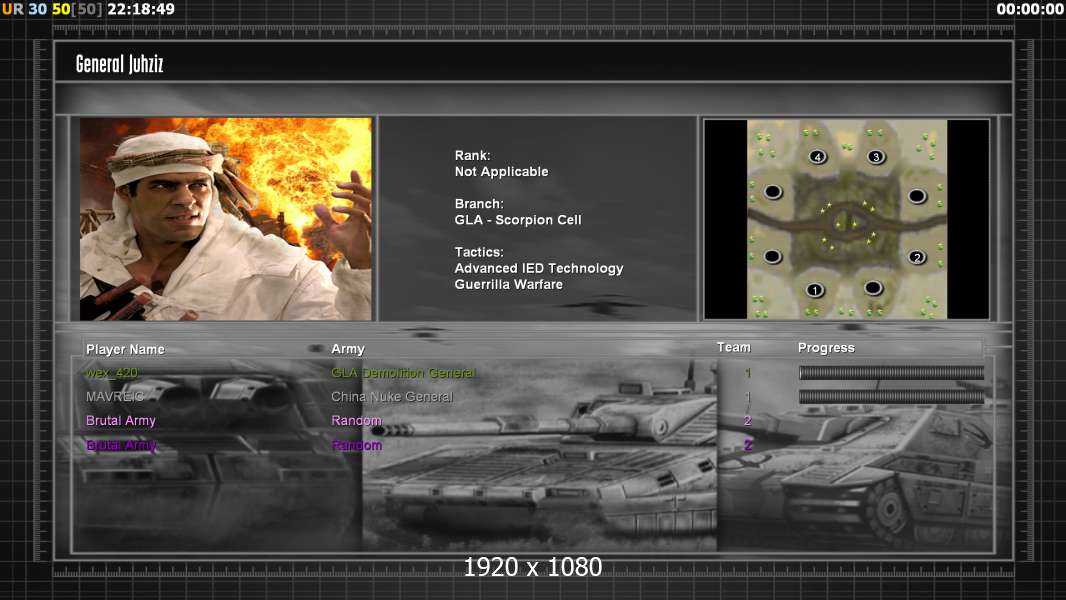Viewport: 1066px width, 600px height.
Task: Click the 'General Juhziz' title text
Action: (x=120, y=64)
